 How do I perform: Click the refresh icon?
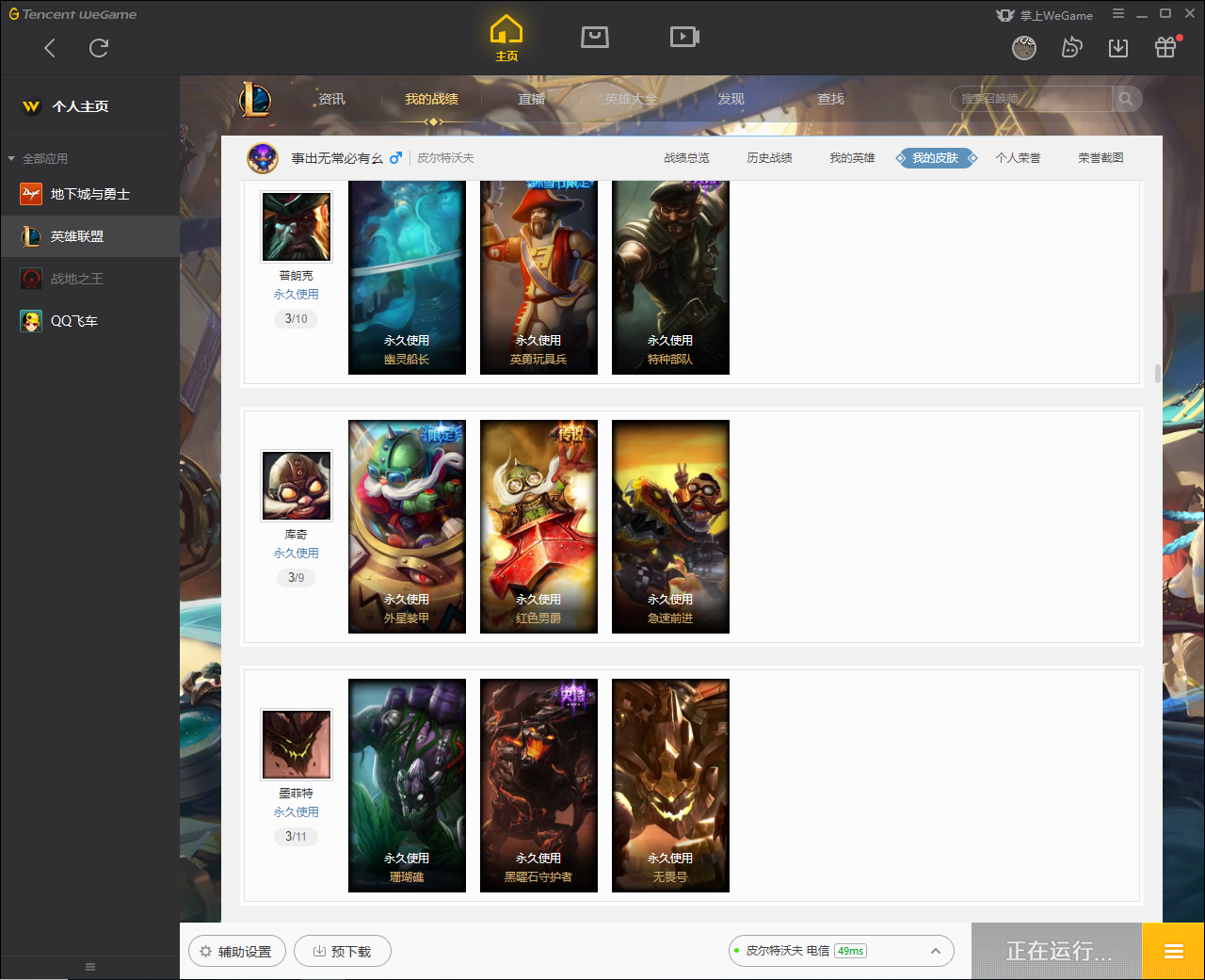tap(99, 48)
